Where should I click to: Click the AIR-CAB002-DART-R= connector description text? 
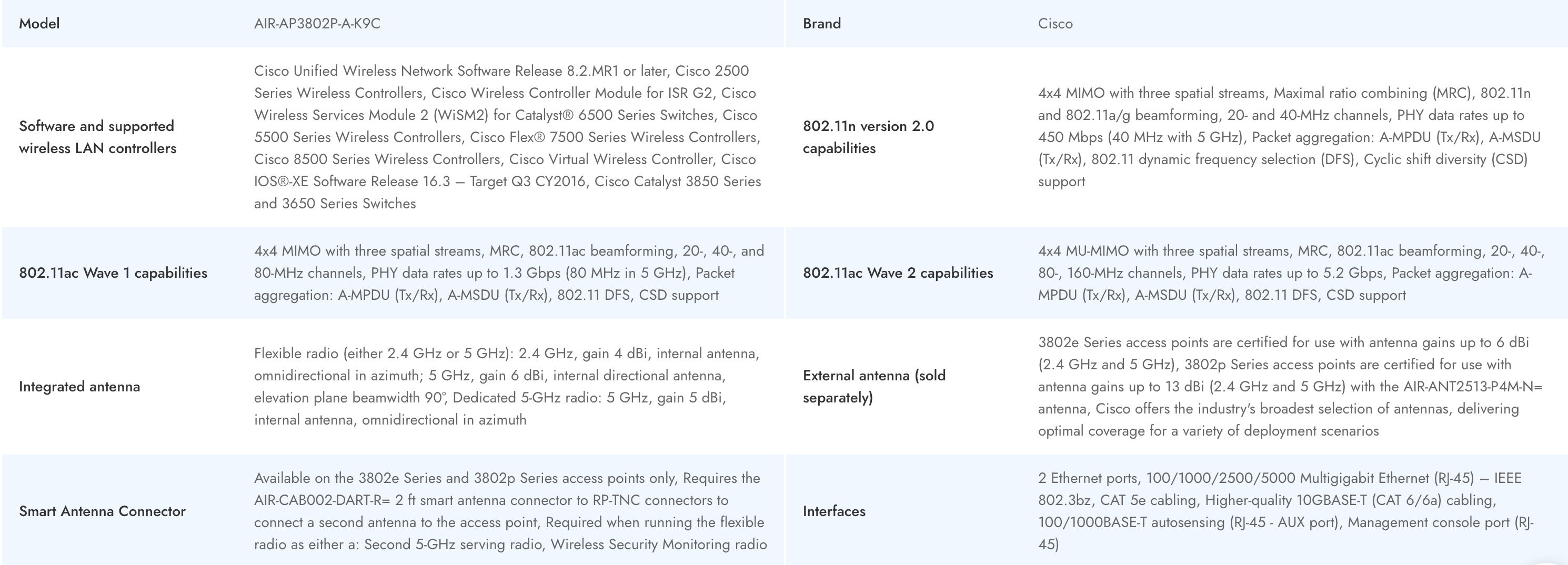[x=510, y=511]
